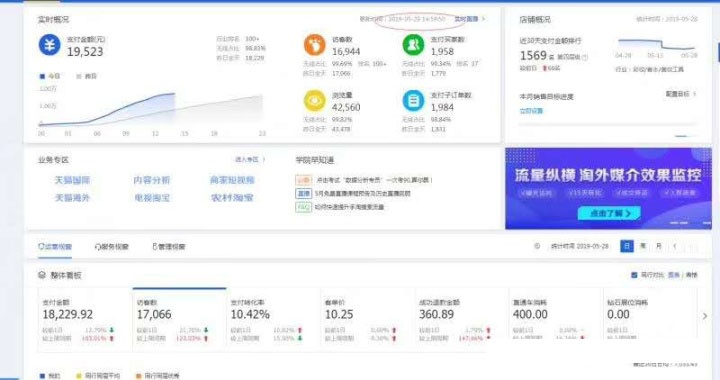The width and height of the screenshot is (720, 380).
Task: Click the blue yuan payment-amount icon
Action: 49,45
